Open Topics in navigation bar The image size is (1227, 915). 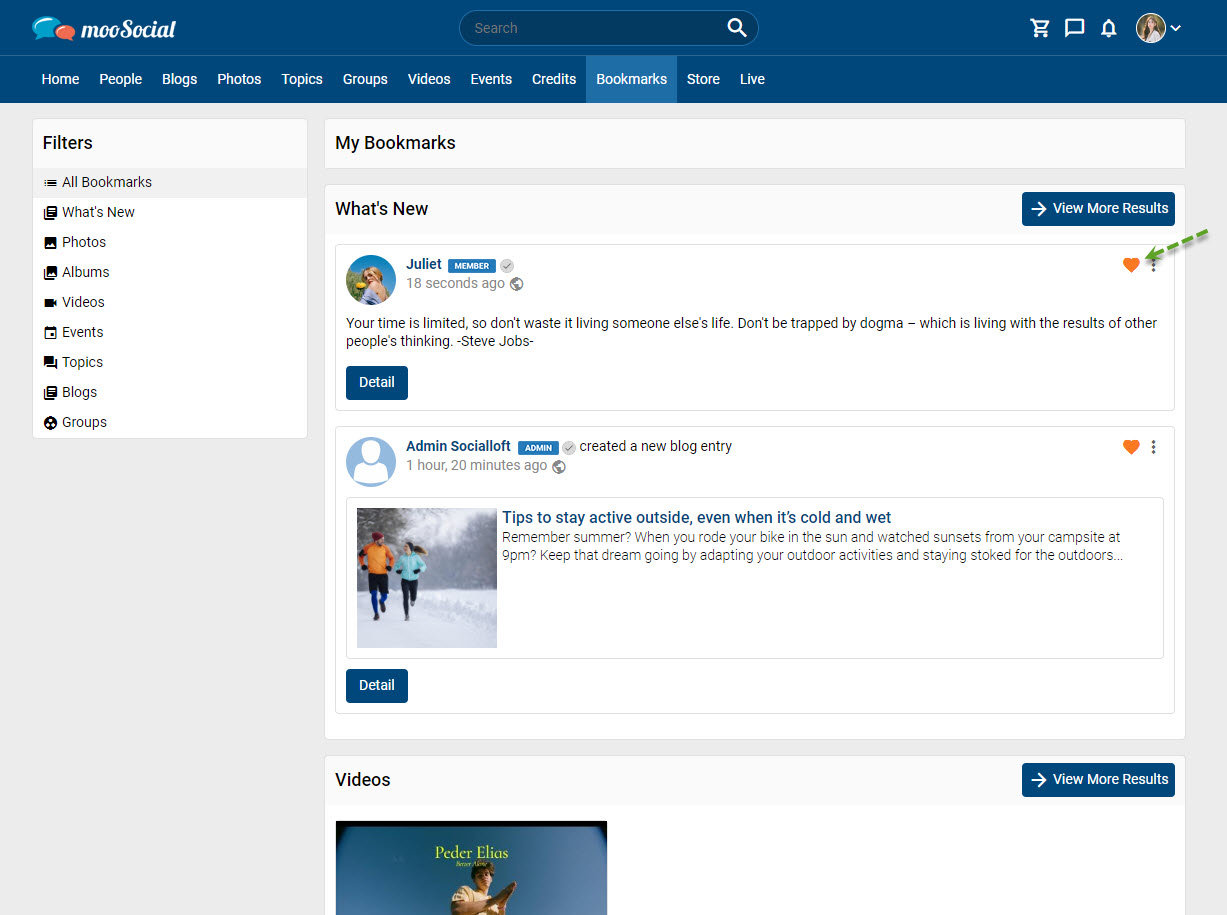point(302,79)
